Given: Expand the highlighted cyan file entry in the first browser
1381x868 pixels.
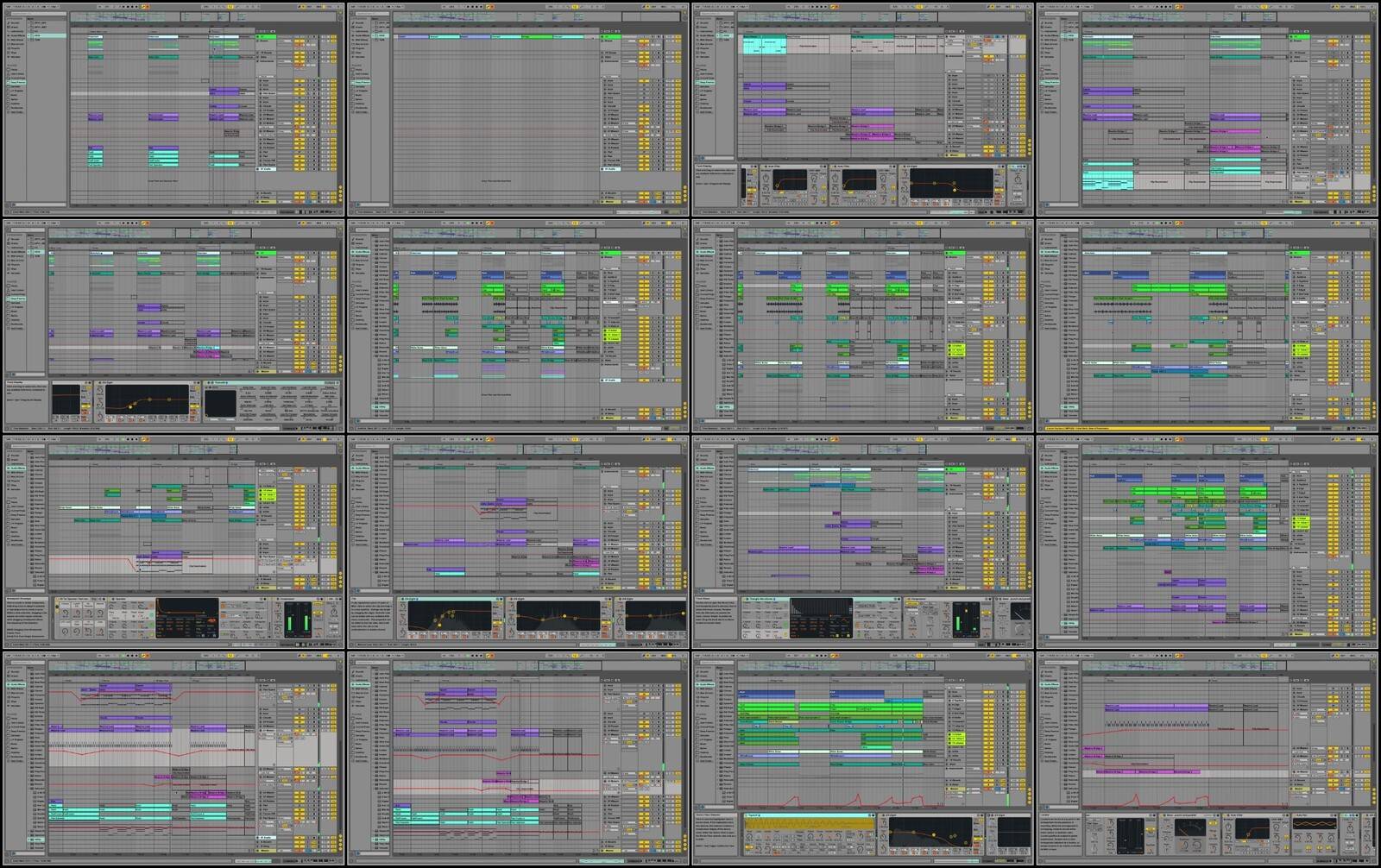Looking at the screenshot, I should click(30, 35).
